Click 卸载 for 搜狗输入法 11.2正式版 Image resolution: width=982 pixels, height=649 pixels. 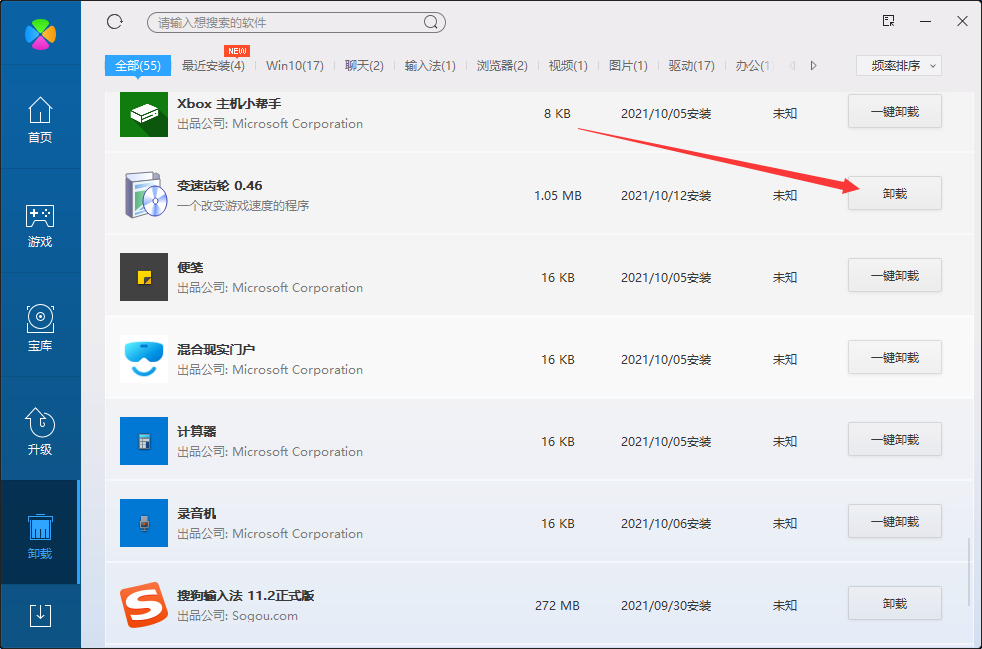tap(895, 604)
